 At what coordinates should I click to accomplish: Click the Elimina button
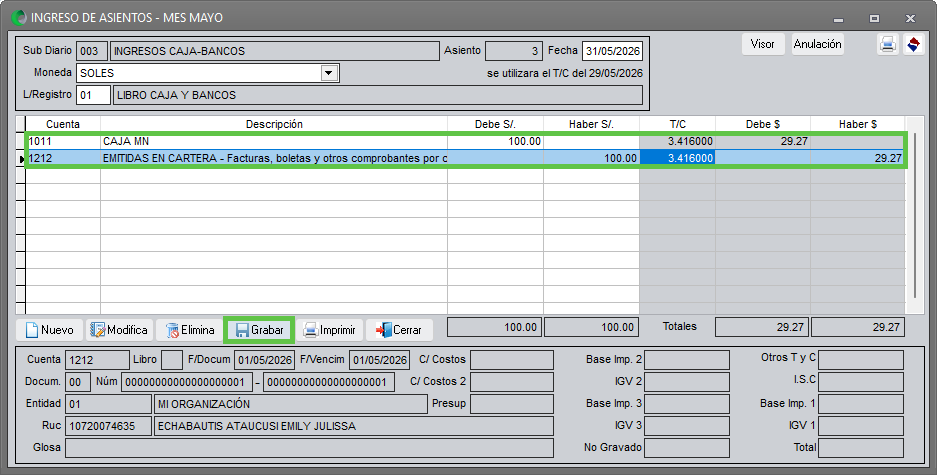click(189, 330)
